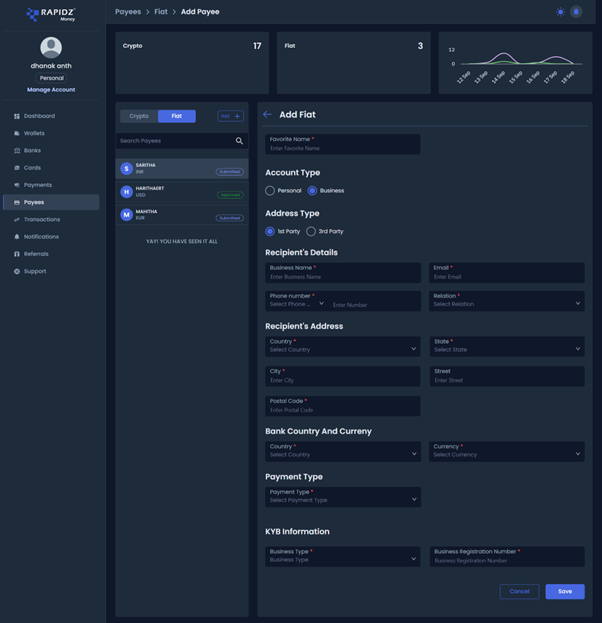
Task: Click the Notifications bell icon in sidebar
Action: 17,236
